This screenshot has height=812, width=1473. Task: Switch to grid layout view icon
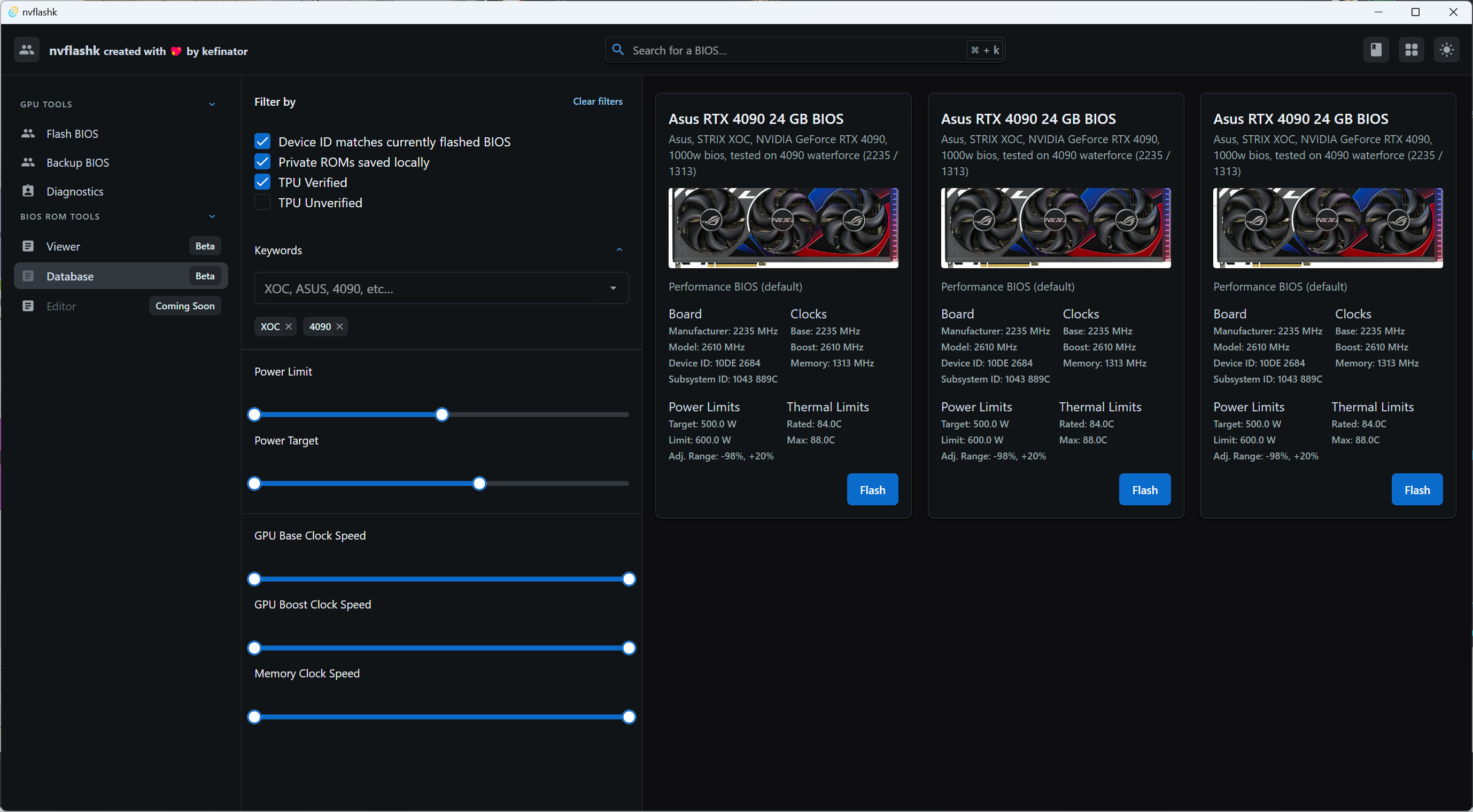tap(1411, 50)
